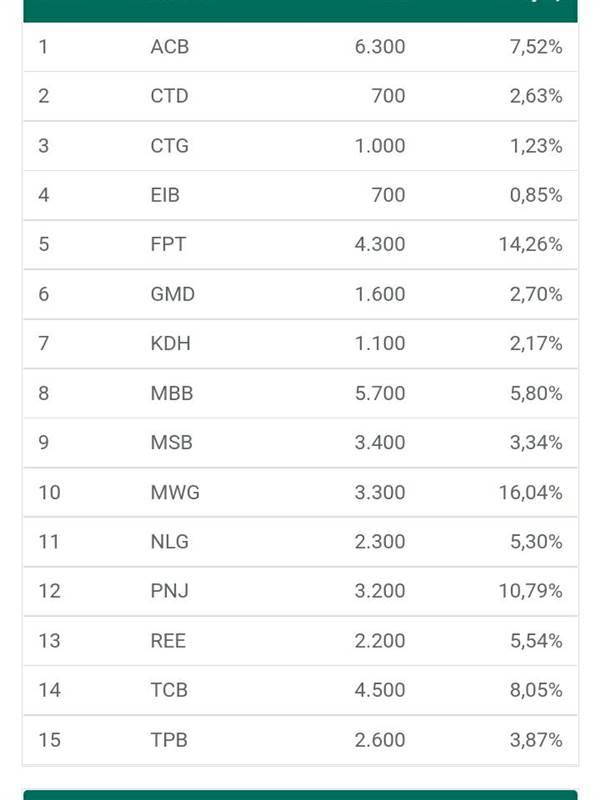This screenshot has height=800, width=600.
Task: Click the FPT ticker symbol
Action: 168,244
